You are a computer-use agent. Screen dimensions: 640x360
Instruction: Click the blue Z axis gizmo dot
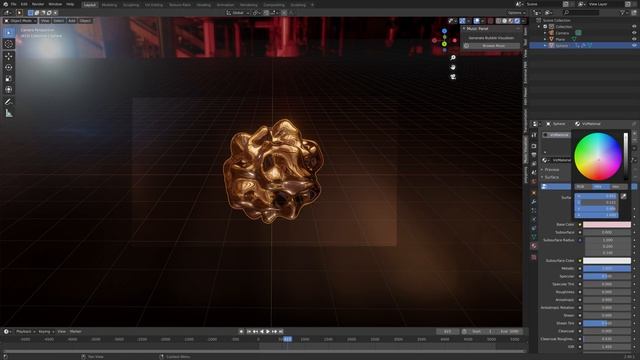pyautogui.click(x=444, y=31)
